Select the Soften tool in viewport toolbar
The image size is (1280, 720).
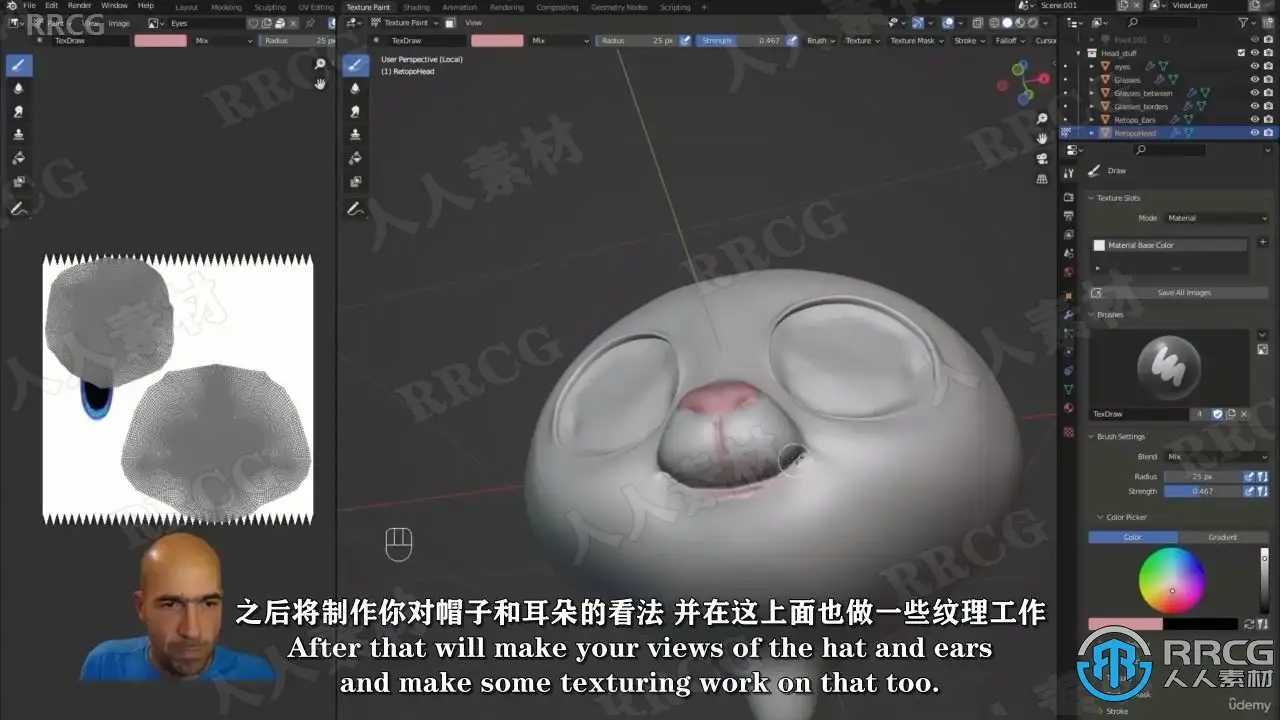356,88
